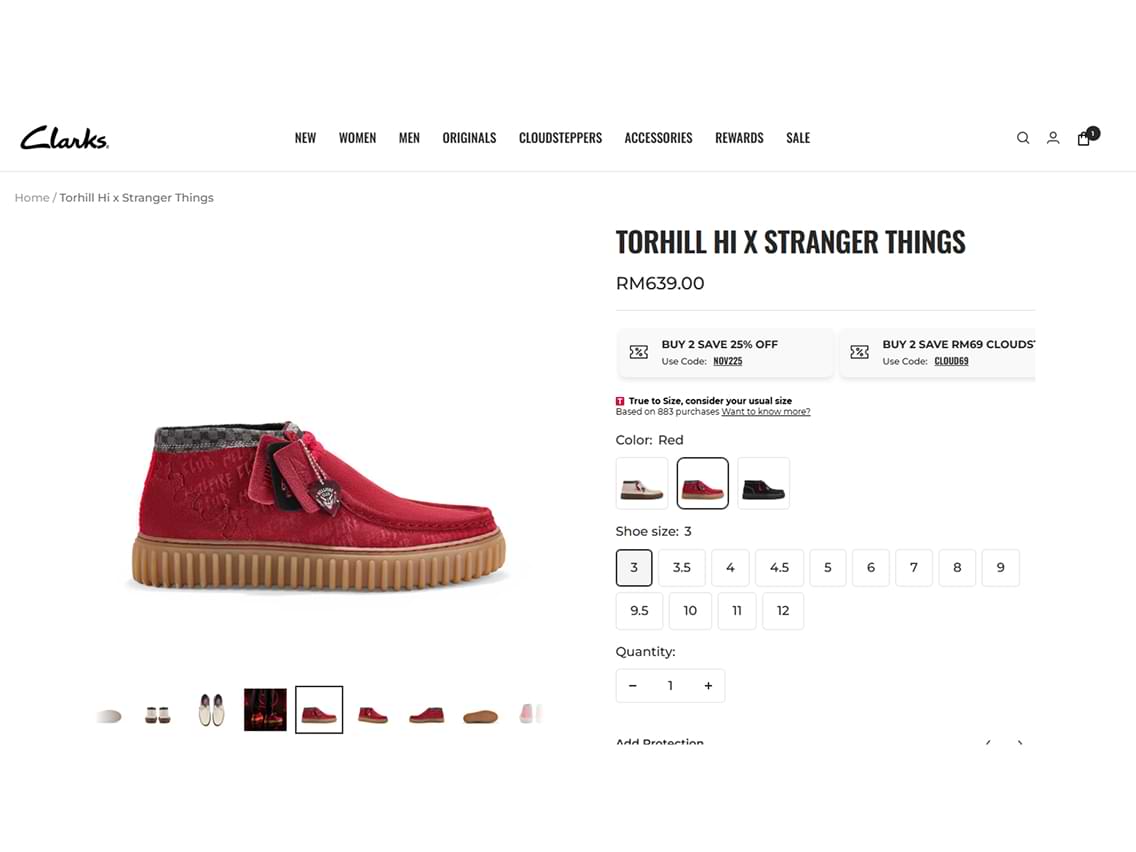Open the dark Stranger Things promo thumbnail
The image size is (1136, 852).
tap(265, 710)
